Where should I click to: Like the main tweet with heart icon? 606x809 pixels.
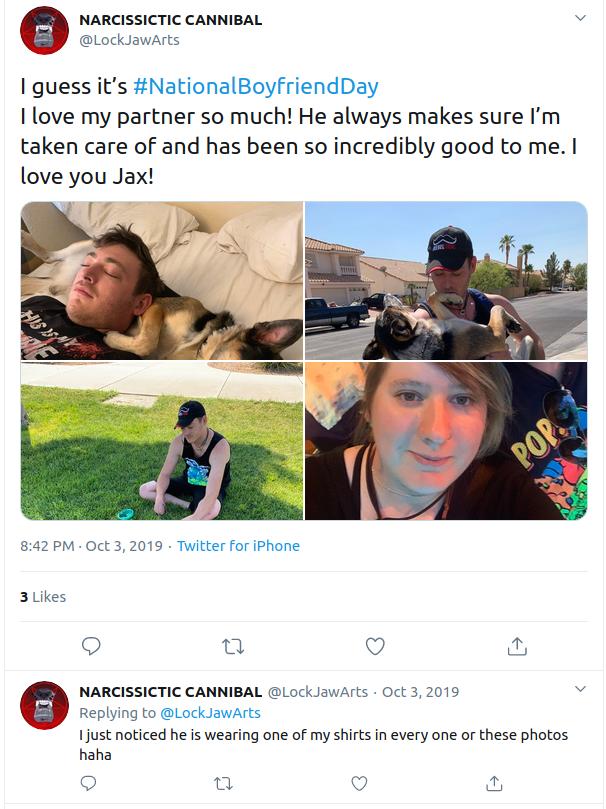click(375, 646)
